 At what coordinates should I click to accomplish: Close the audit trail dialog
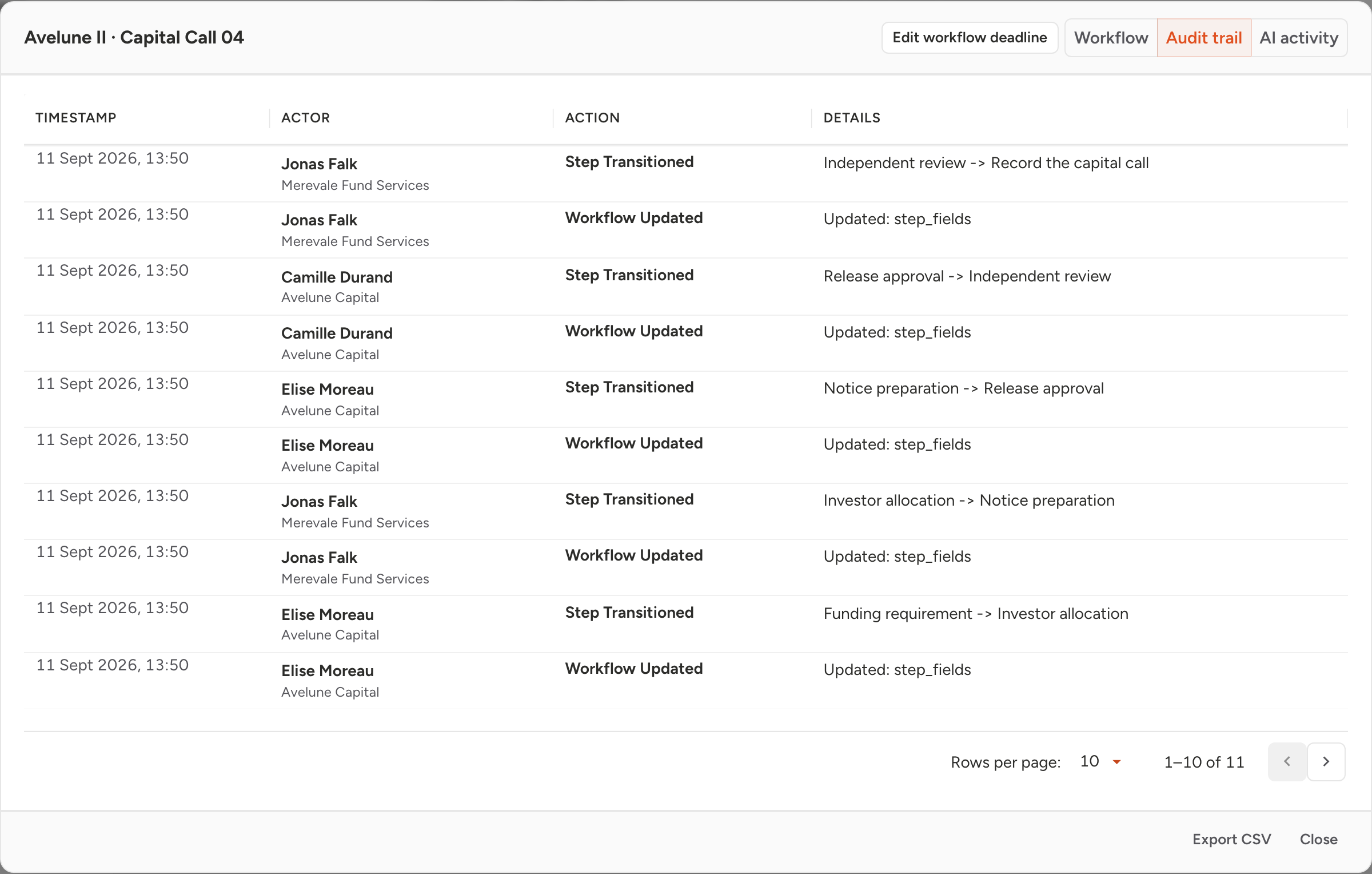[1318, 839]
